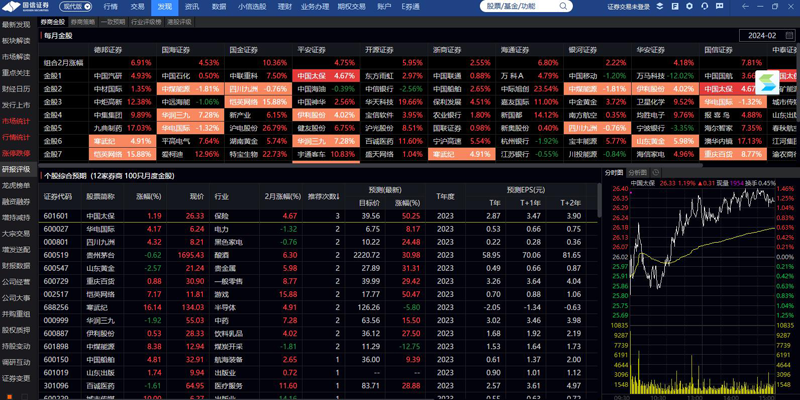Open 板块解读 in the sidebar
Screen dimensions: 800x400
(x=16, y=40)
